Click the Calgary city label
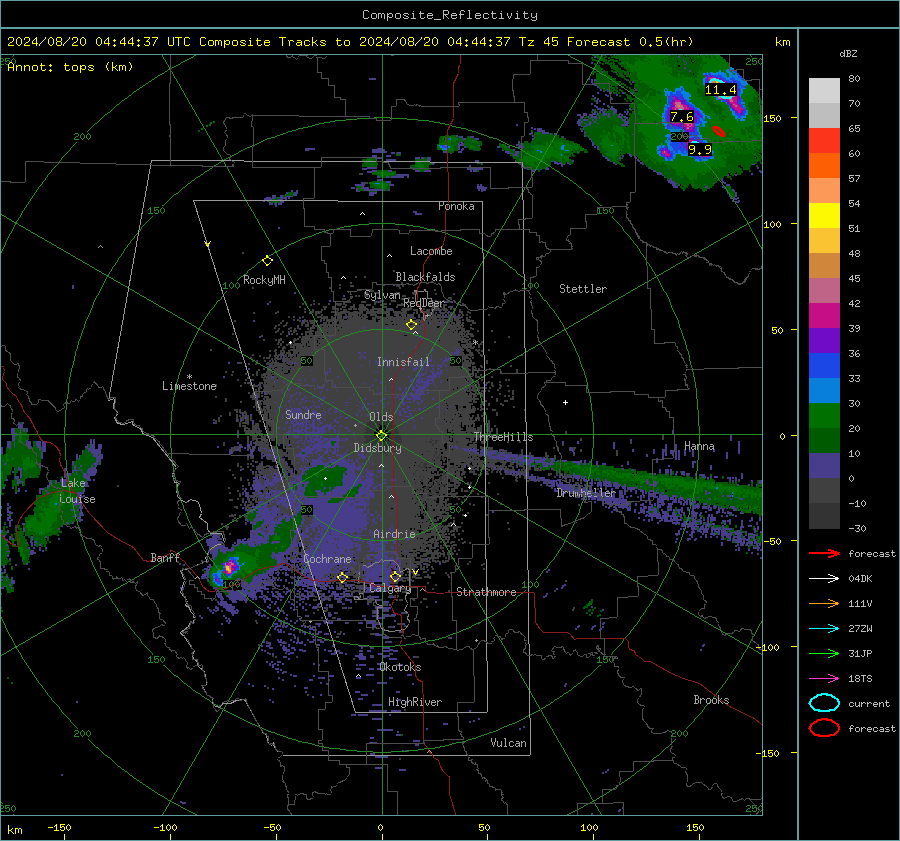The height and width of the screenshot is (841, 900). [x=390, y=588]
